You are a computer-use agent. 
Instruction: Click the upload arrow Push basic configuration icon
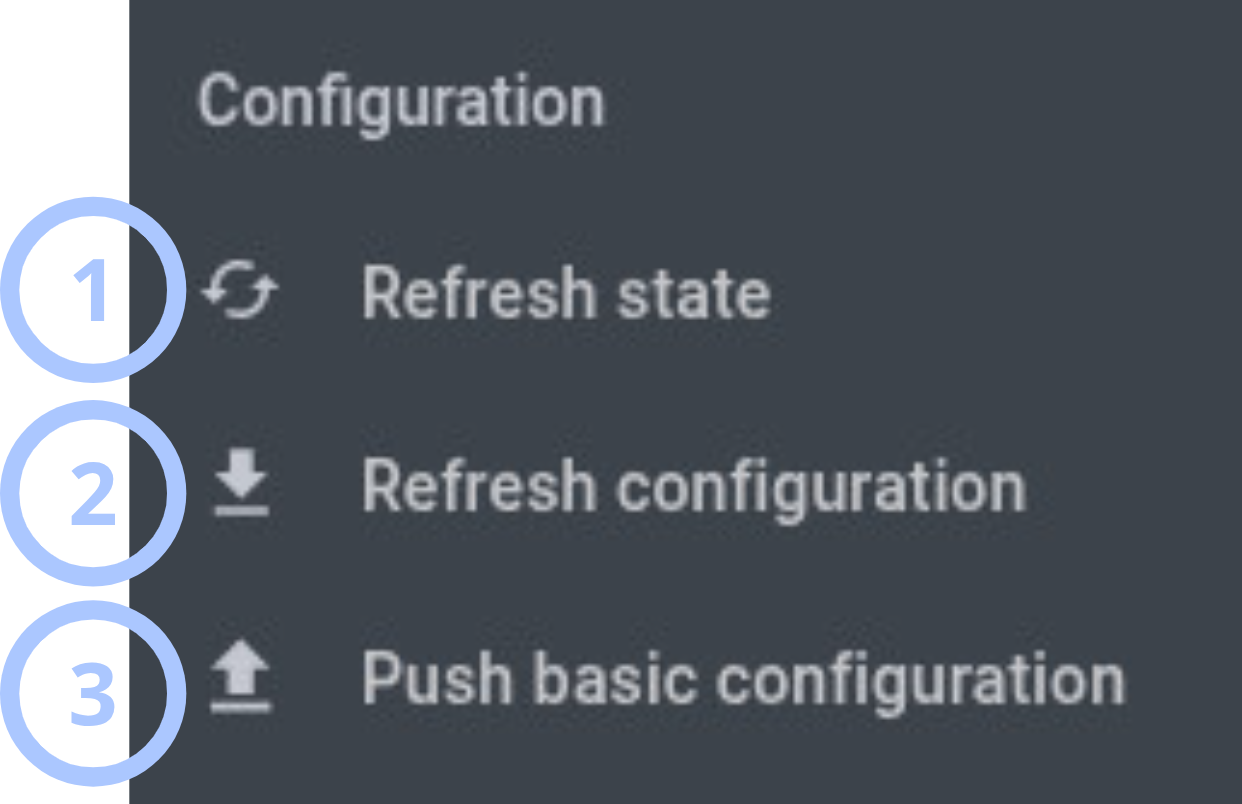point(240,679)
